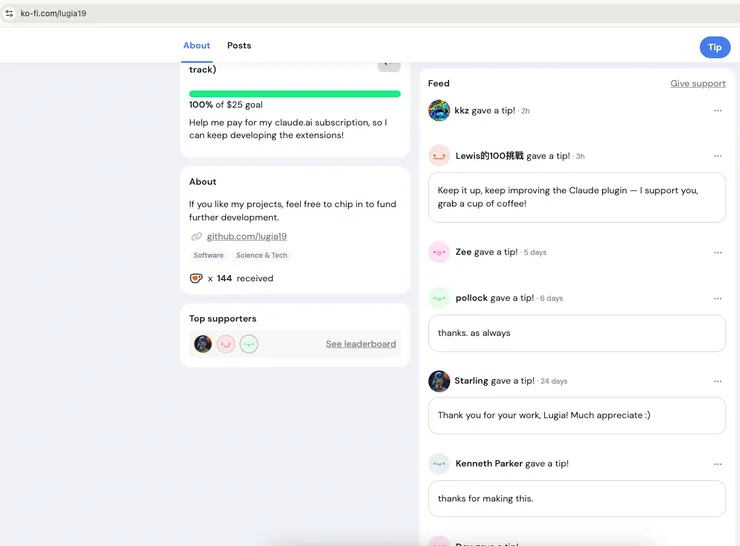Click the "Keep it up" message from Lewis
Screen dimensions: 740x546
click(x=577, y=197)
